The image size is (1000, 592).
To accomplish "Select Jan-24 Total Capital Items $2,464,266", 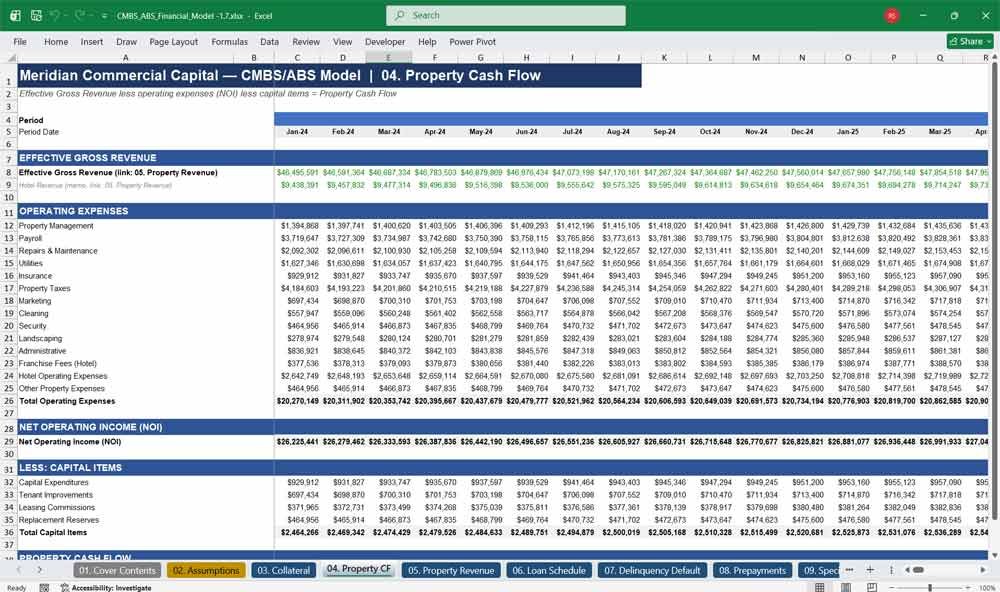I will 297,533.
